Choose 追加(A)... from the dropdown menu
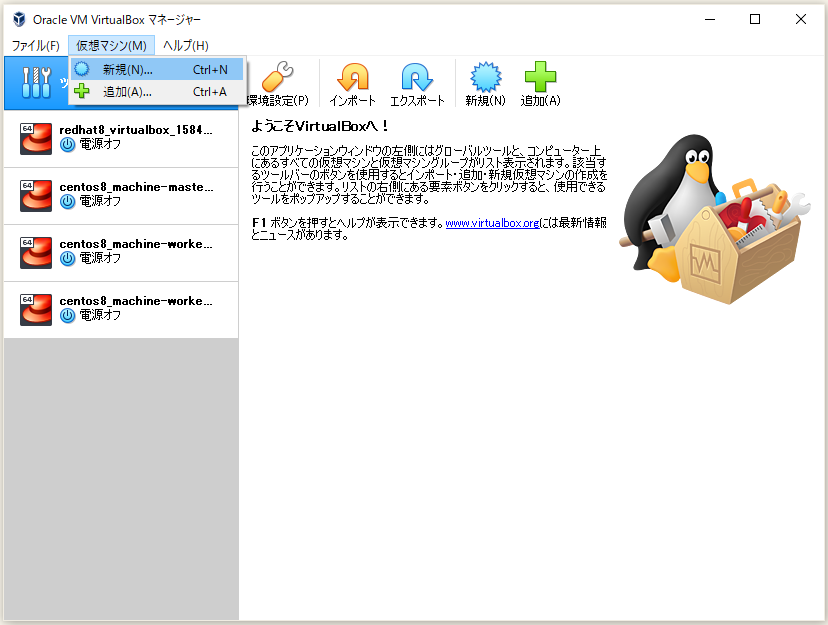828x625 pixels. coord(157,91)
